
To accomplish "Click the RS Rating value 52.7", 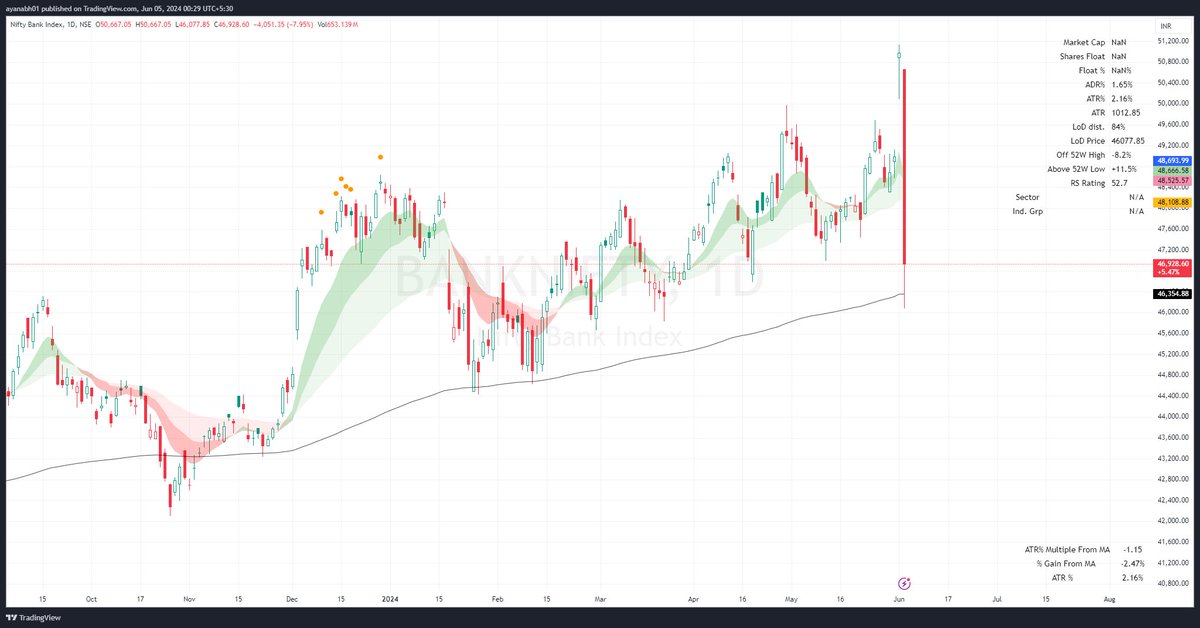I will (x=1119, y=183).
